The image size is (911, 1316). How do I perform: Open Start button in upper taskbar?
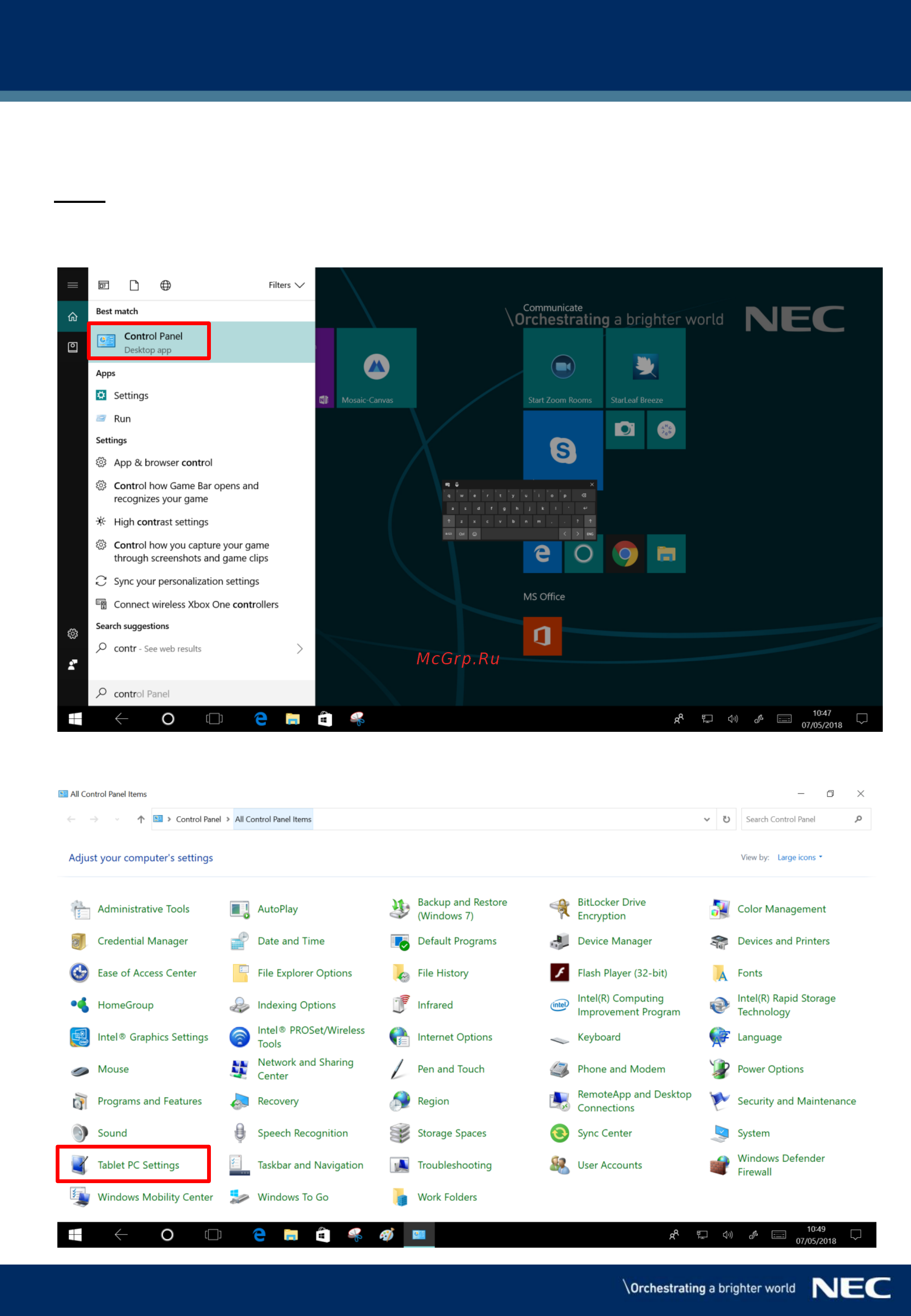[x=75, y=718]
